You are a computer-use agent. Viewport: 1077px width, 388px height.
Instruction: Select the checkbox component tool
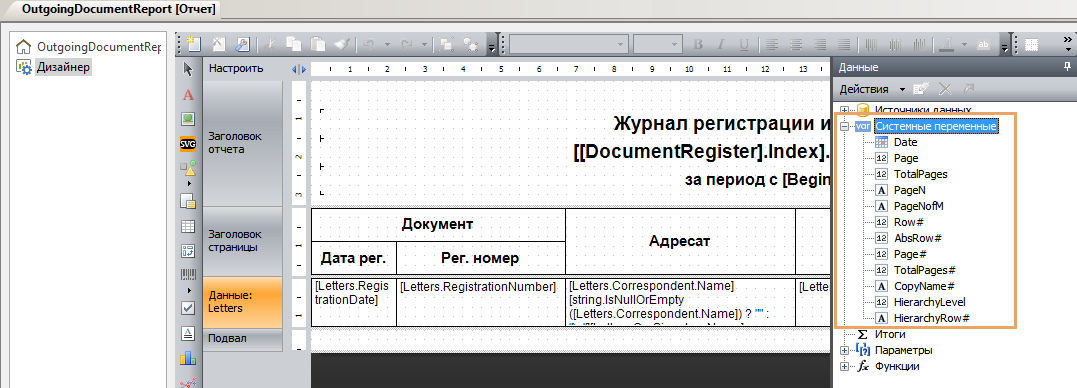tap(188, 308)
